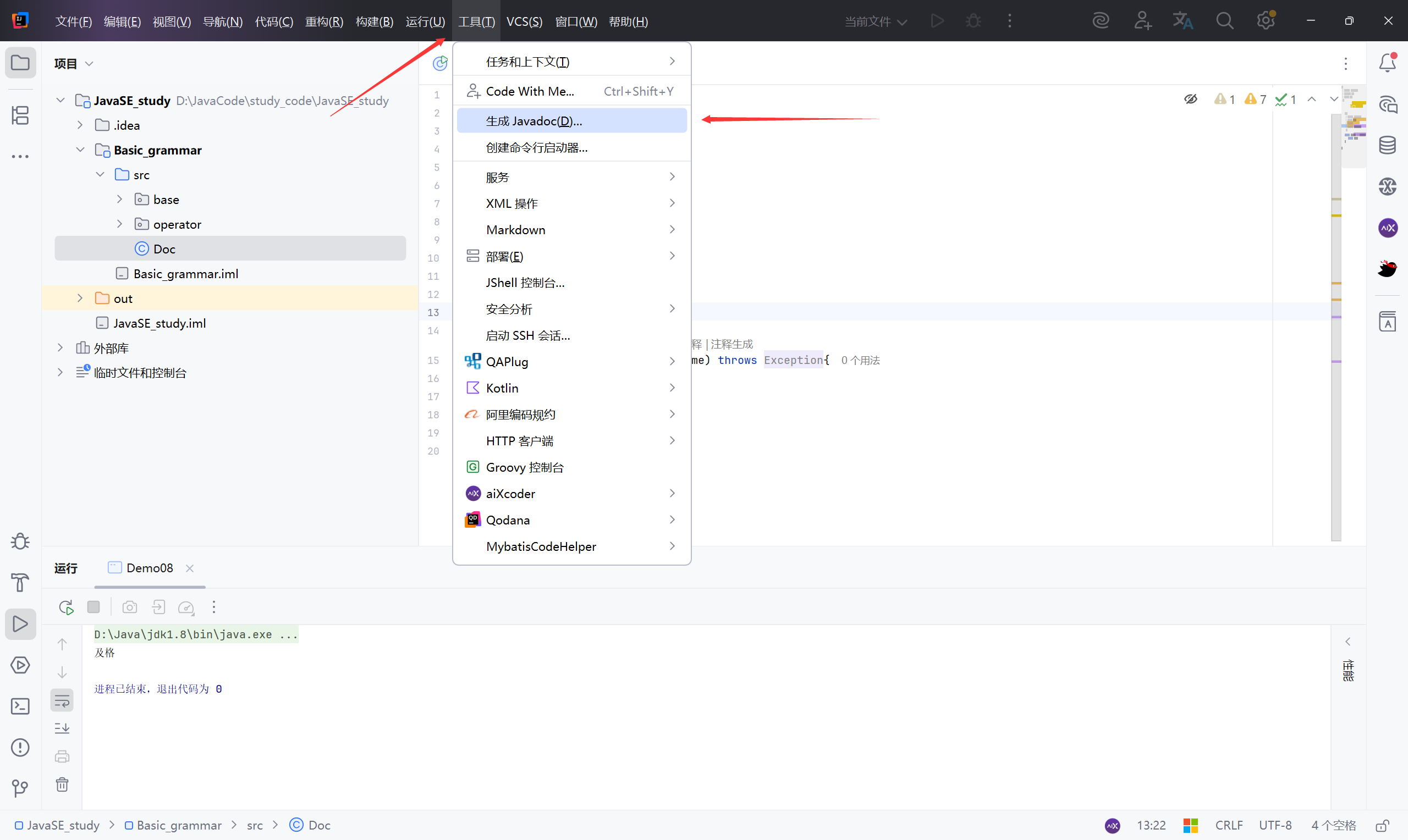1408x840 pixels.
Task: Click the Translate icon in title bar
Action: (1182, 21)
